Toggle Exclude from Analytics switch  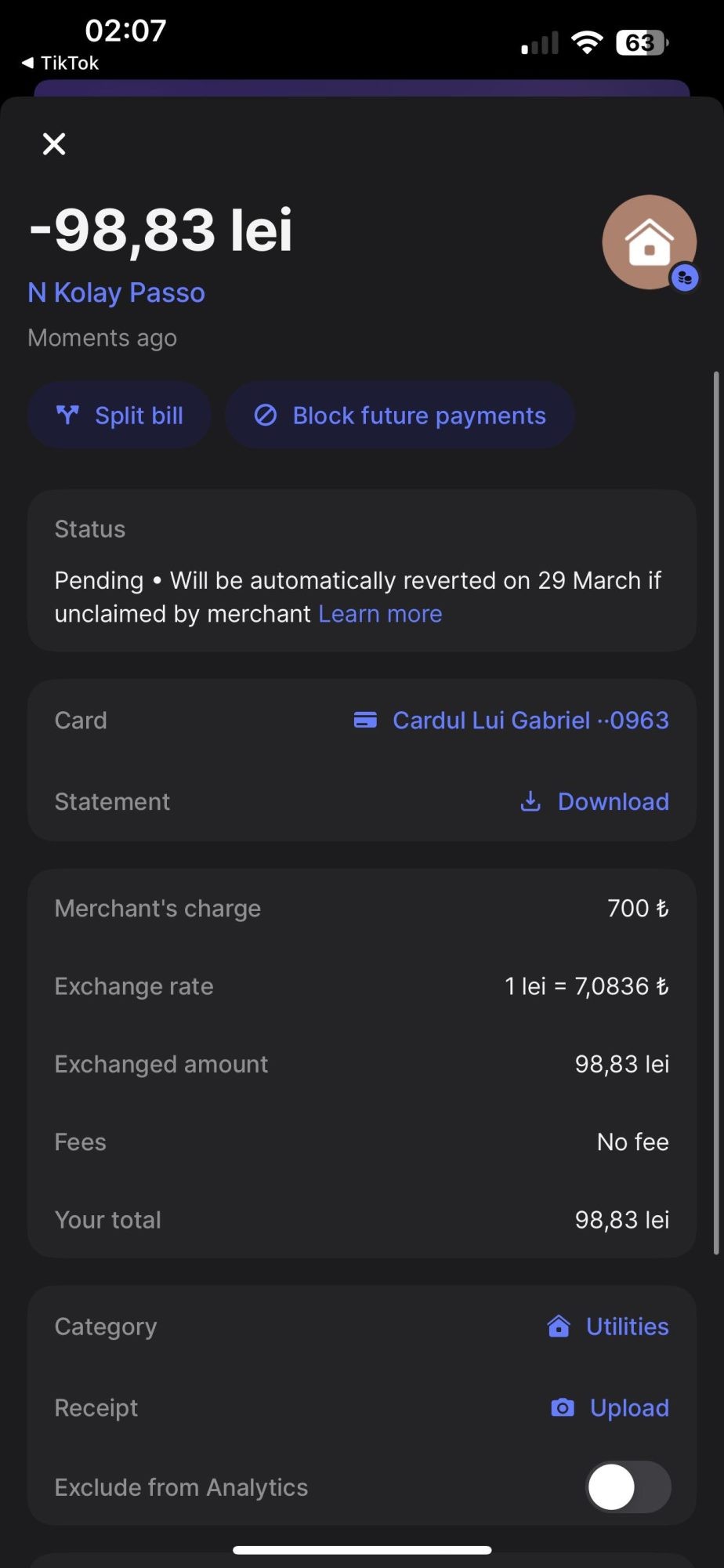[628, 1486]
